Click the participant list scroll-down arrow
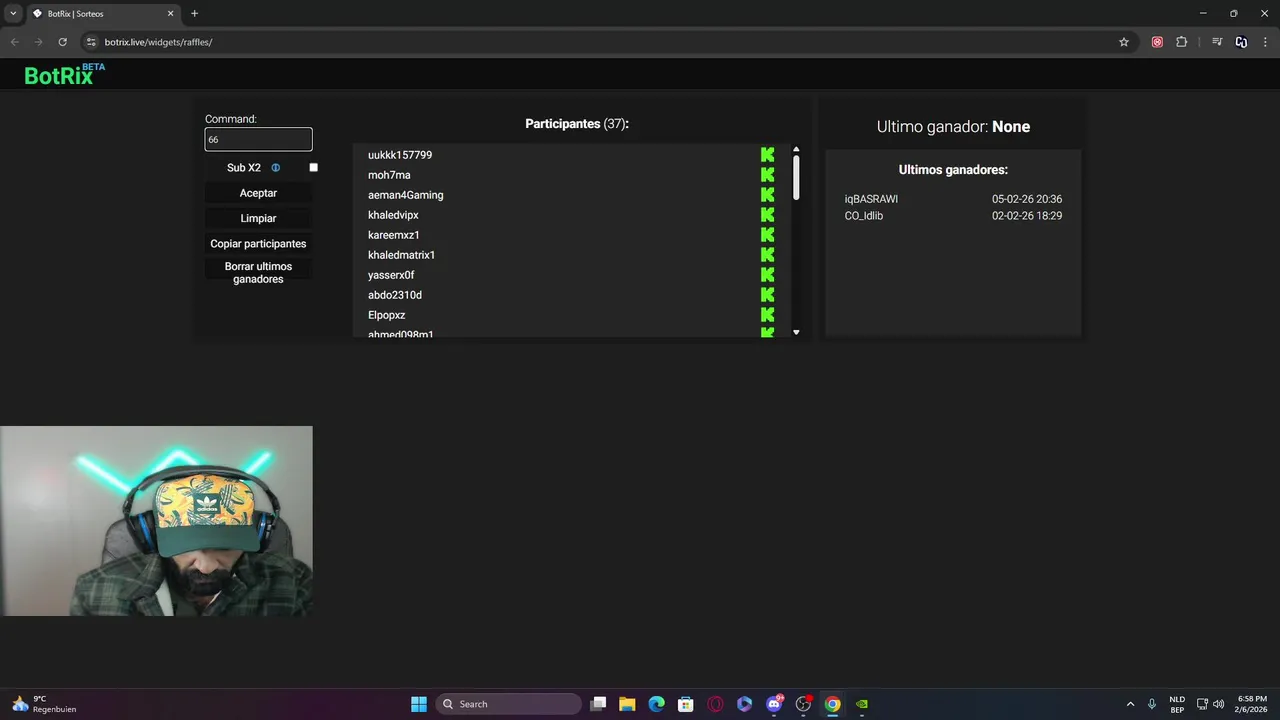Image resolution: width=1280 pixels, height=720 pixels. click(x=796, y=332)
